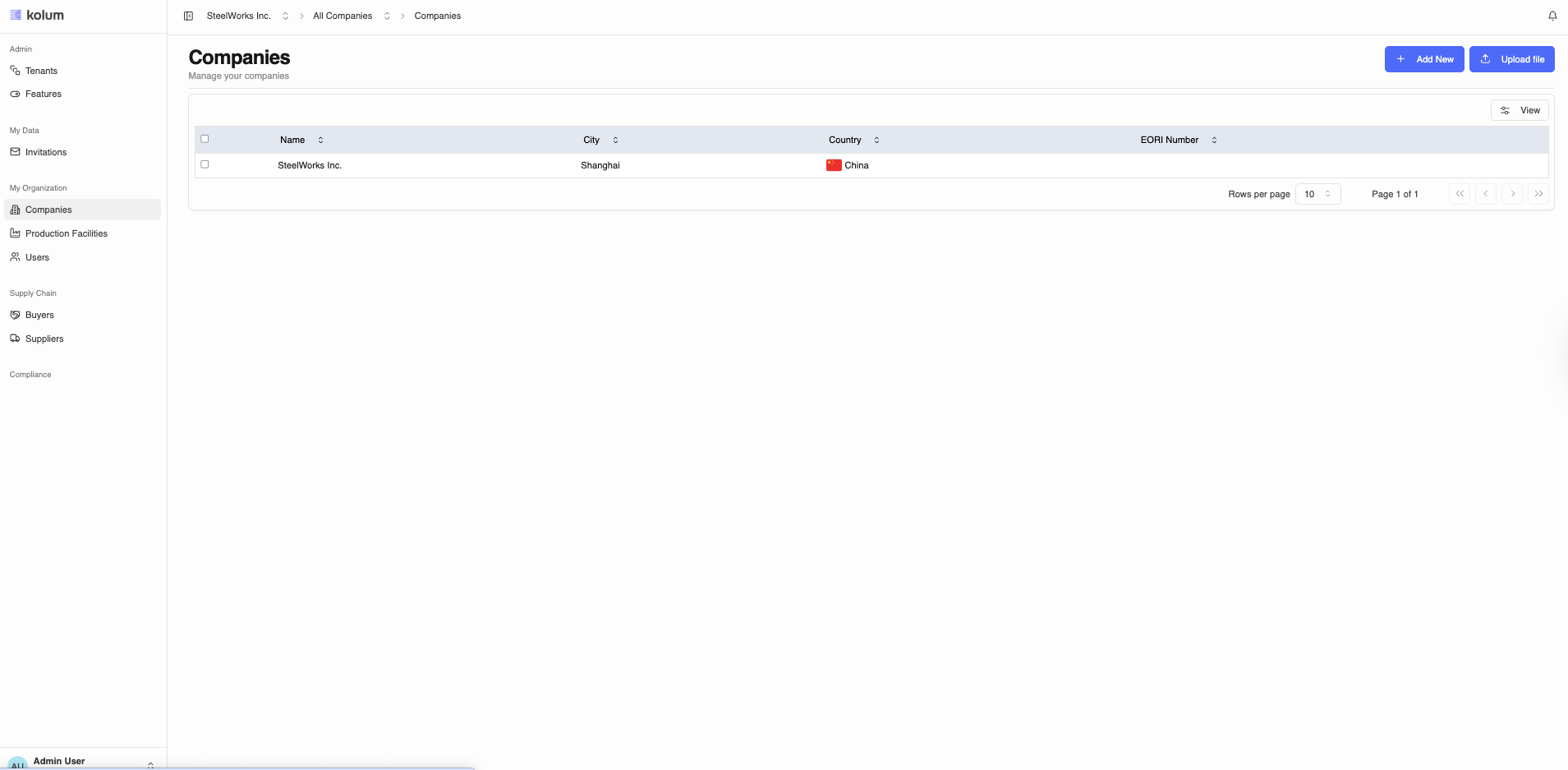Open the View column options
Screen dimensions: 1568x770
[1520, 110]
